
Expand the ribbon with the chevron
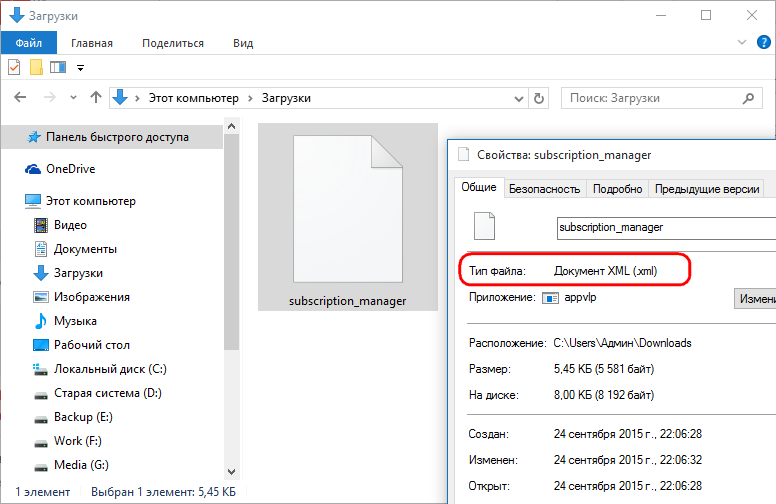point(741,43)
